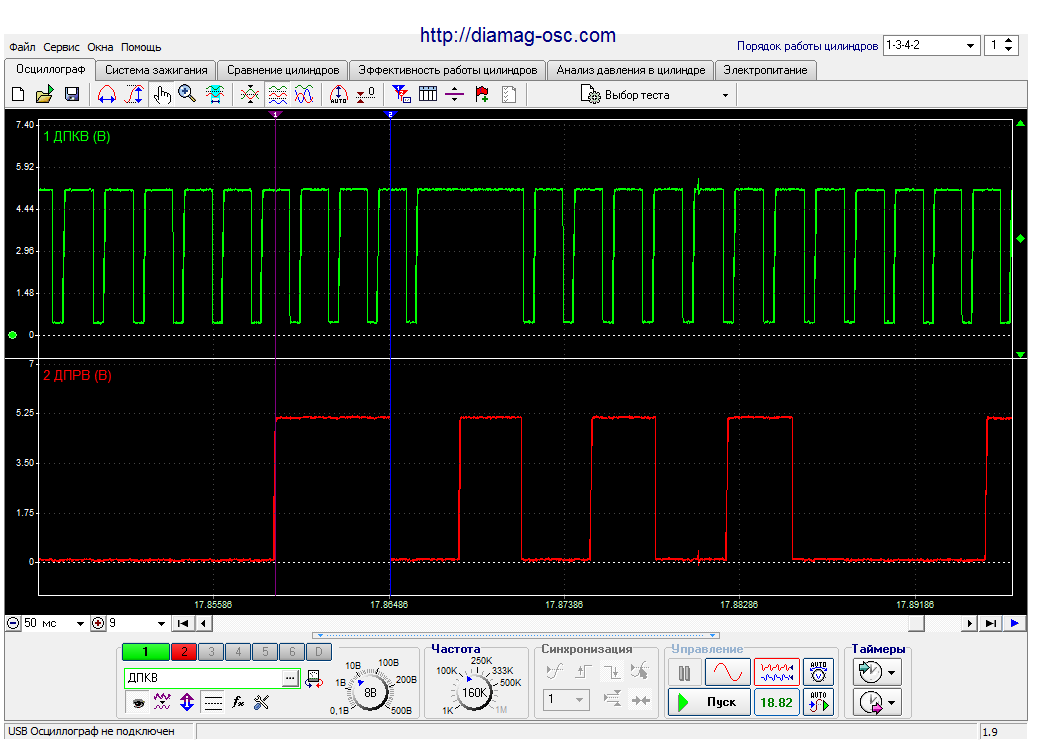Screen dimensions: 1040x744
Task: Click the zero level reset icon
Action: click(x=365, y=95)
